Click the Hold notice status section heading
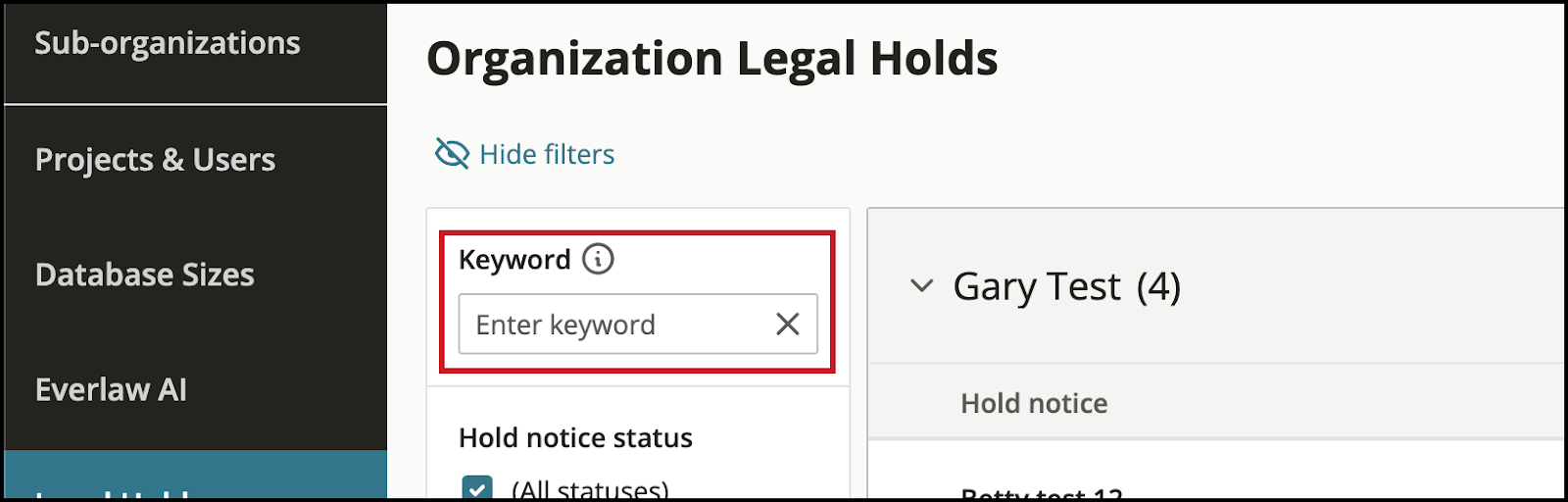The height and width of the screenshot is (502, 1568). [x=575, y=437]
